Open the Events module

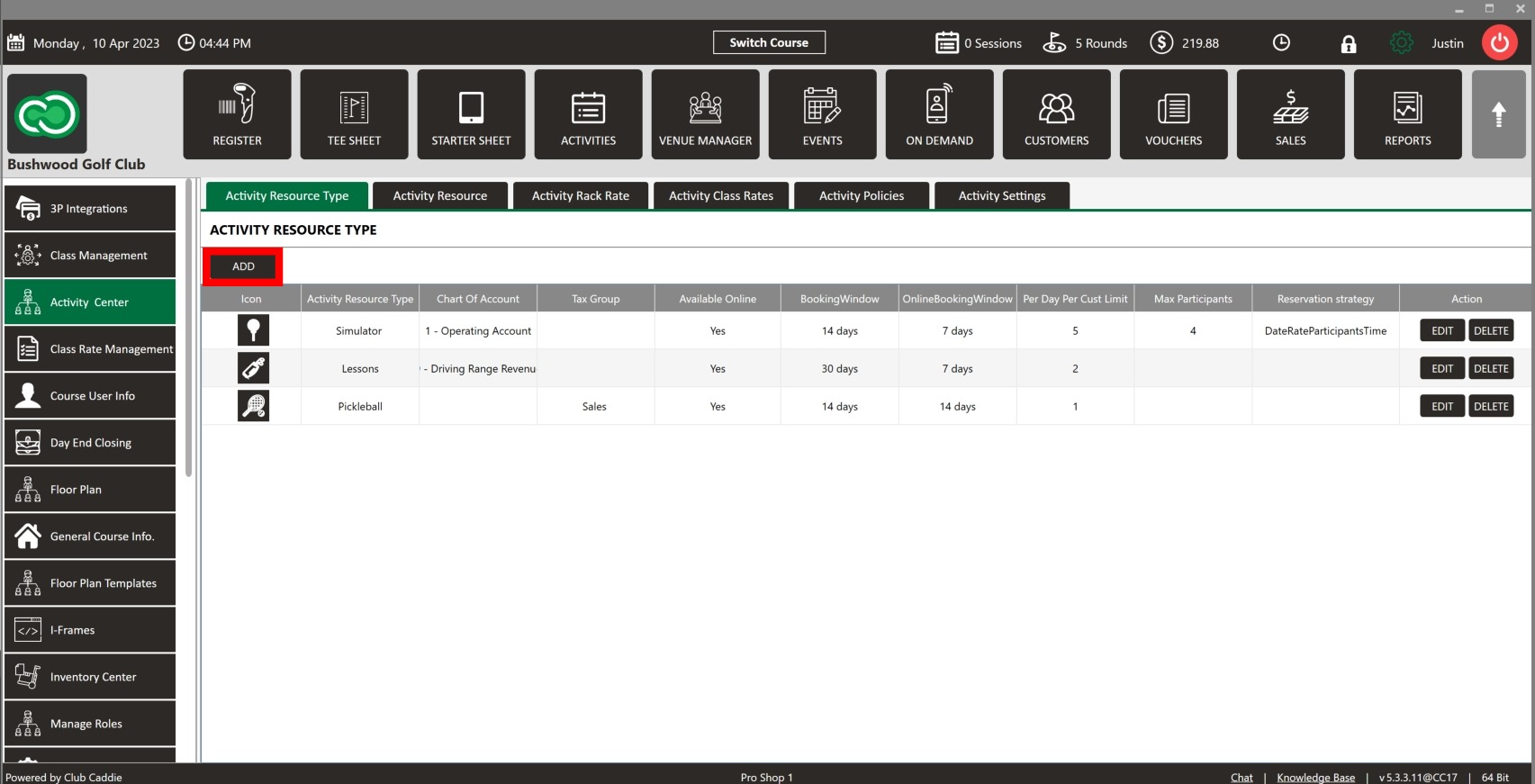click(x=822, y=114)
